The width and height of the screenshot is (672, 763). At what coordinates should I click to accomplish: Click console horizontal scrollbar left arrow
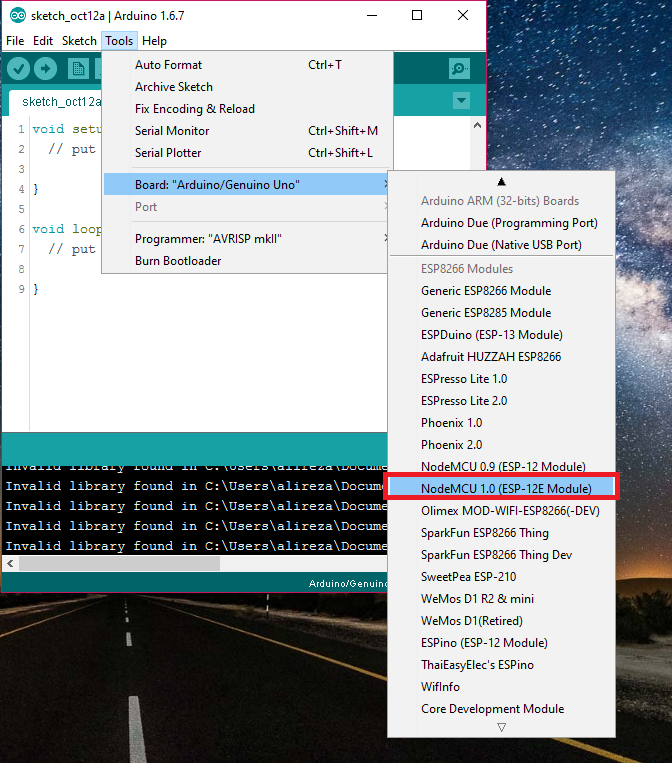(x=10, y=564)
